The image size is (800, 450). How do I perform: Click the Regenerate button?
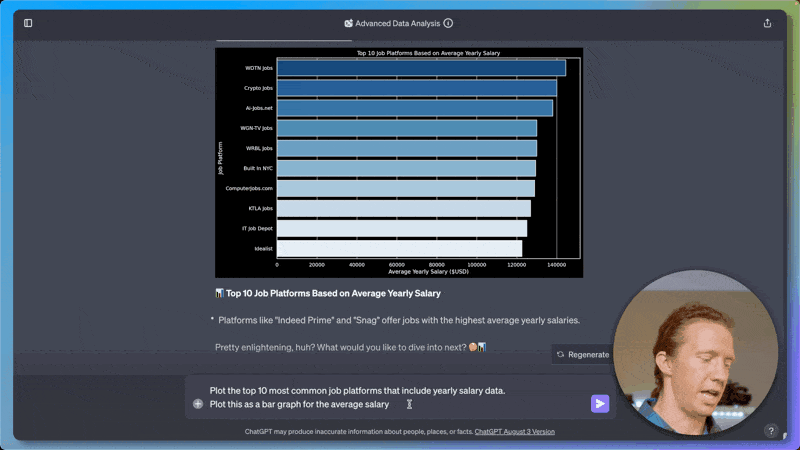[583, 355]
